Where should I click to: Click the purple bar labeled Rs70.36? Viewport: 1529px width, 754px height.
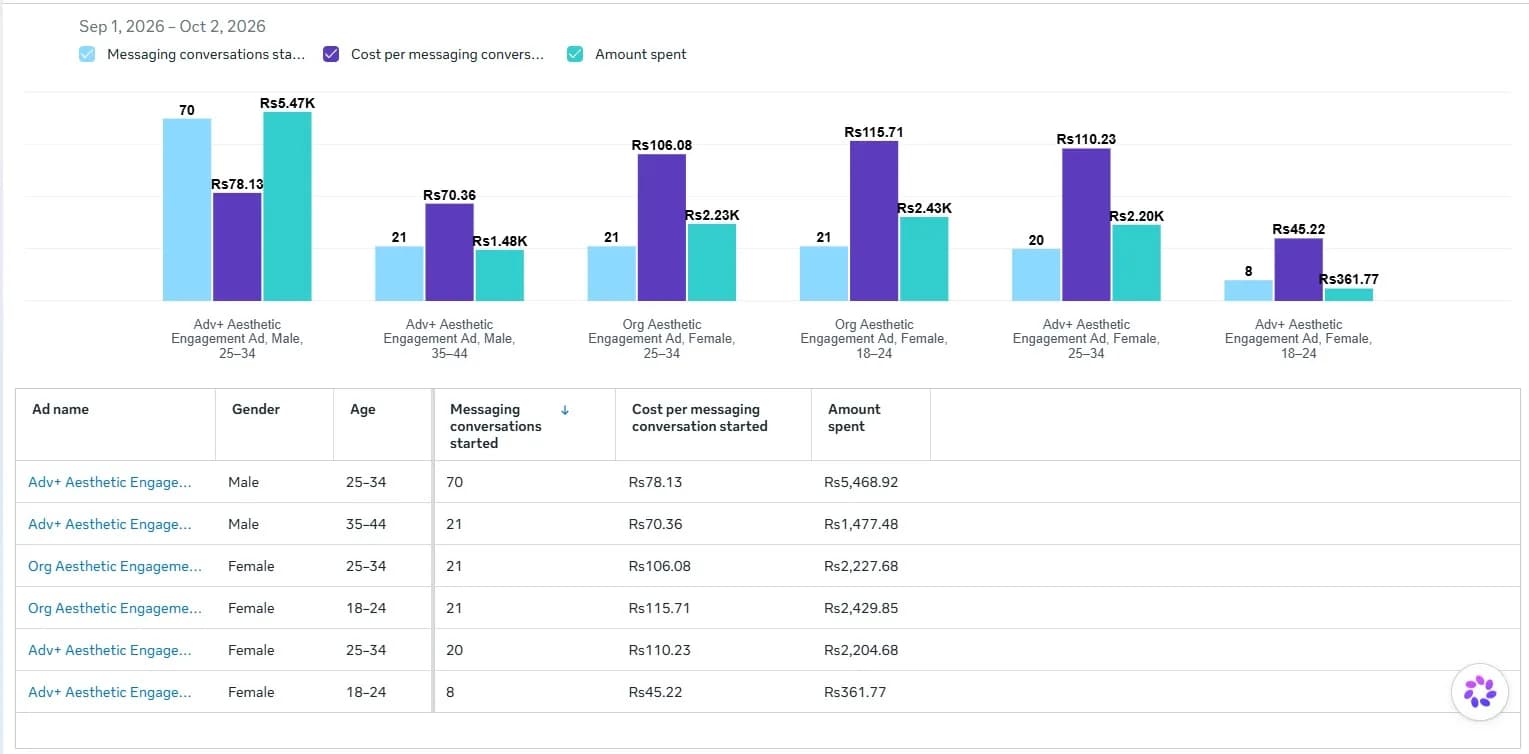[x=449, y=252]
